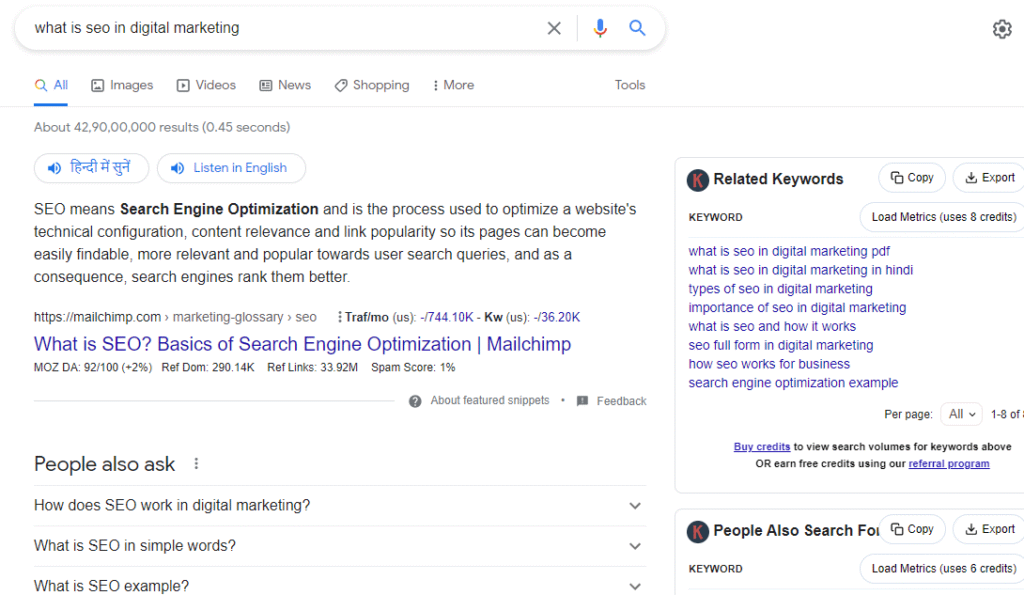Clear the search box with X icon
The height and width of the screenshot is (595, 1024).
tap(554, 28)
